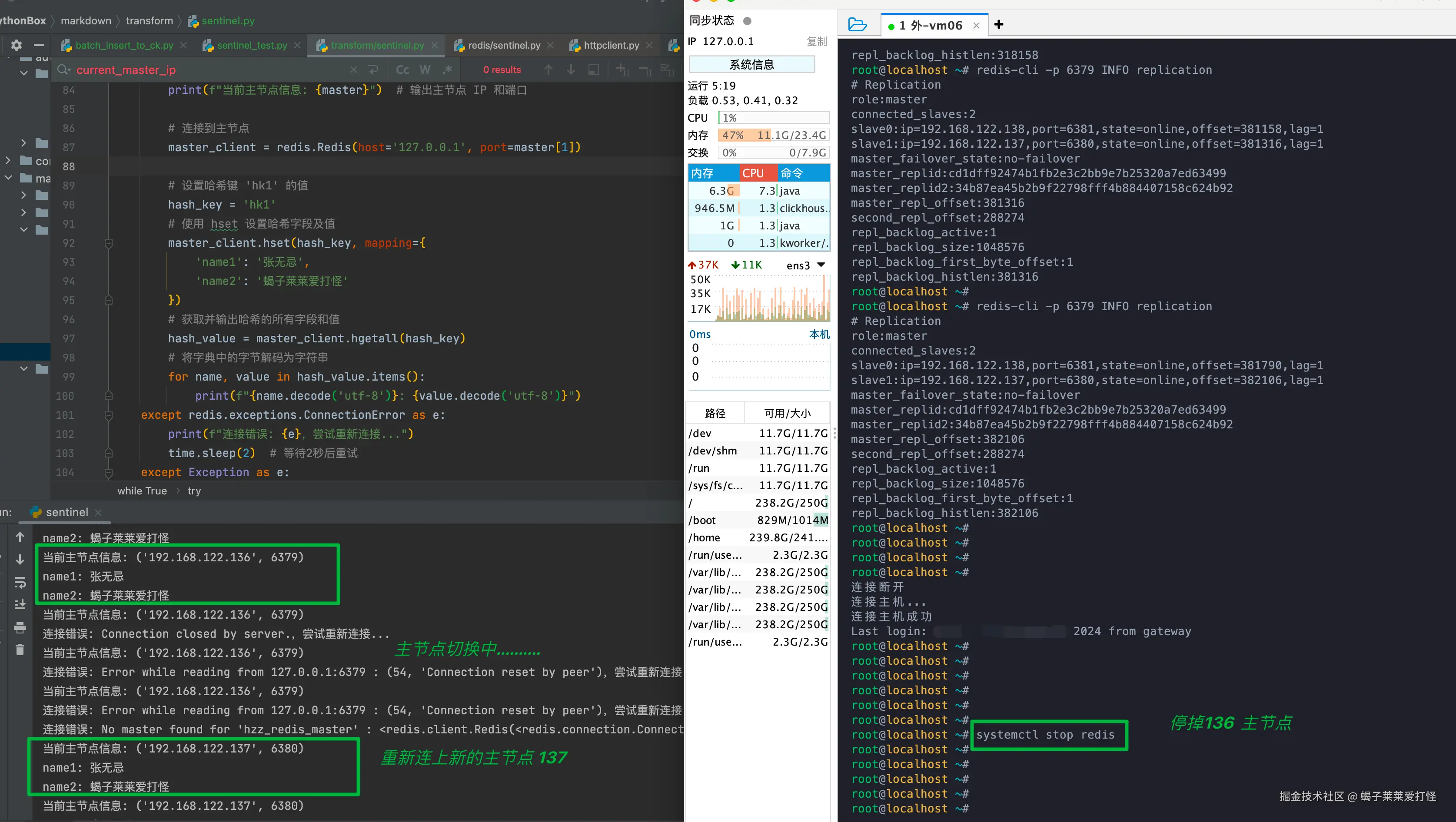Click the project panel settings gear icon
1456x822 pixels.
tap(17, 45)
